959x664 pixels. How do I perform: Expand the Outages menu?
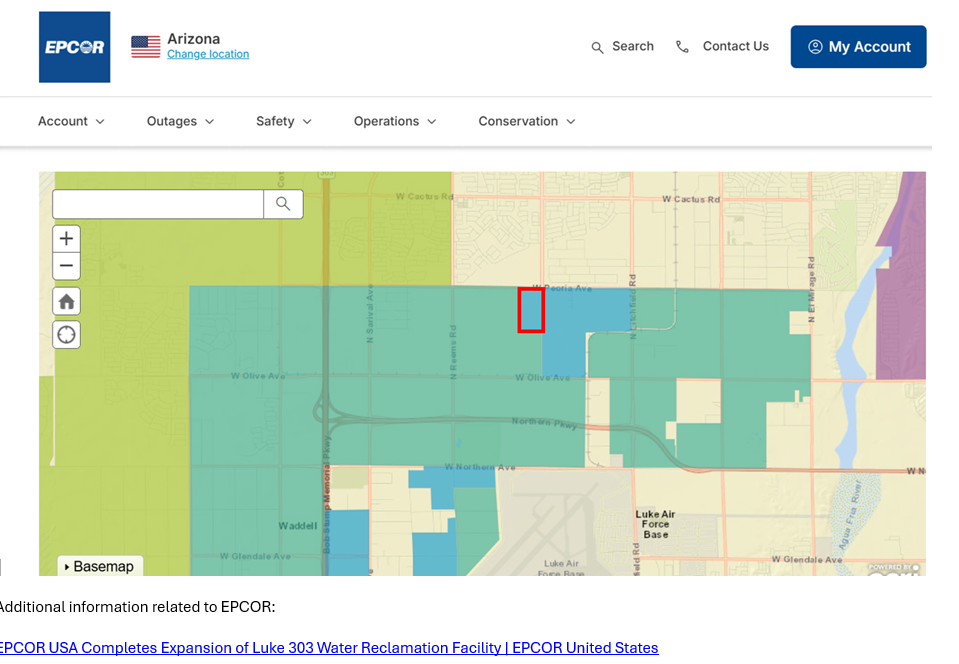180,121
